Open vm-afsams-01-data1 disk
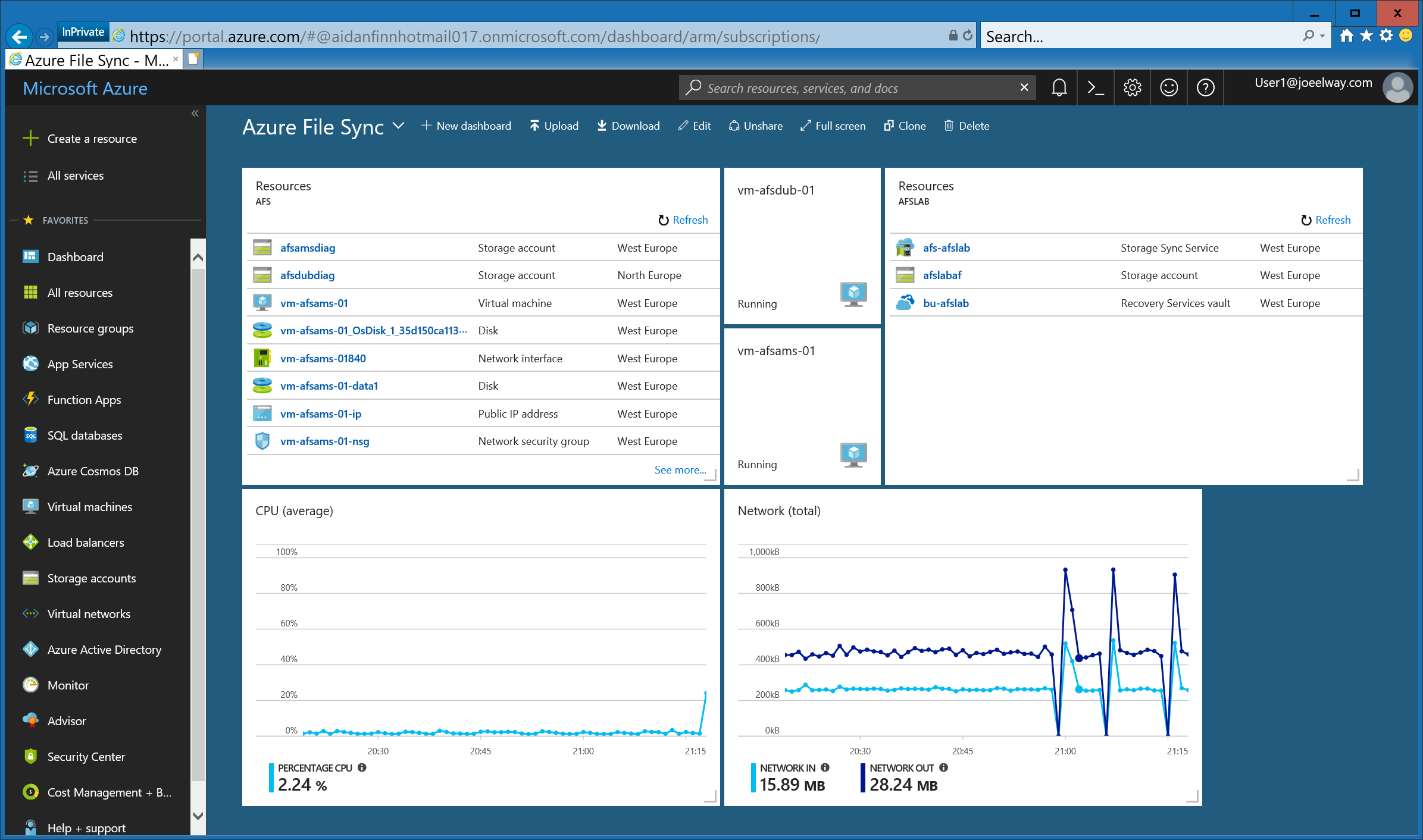 click(x=329, y=385)
